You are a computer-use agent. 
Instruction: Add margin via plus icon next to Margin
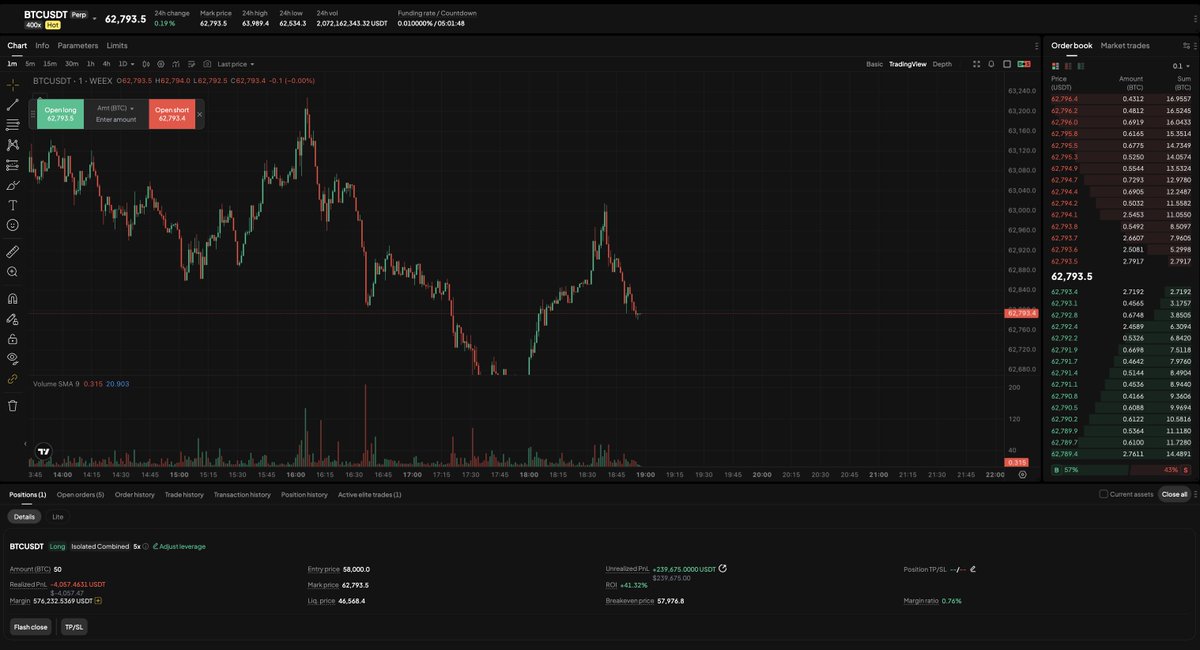[98, 601]
